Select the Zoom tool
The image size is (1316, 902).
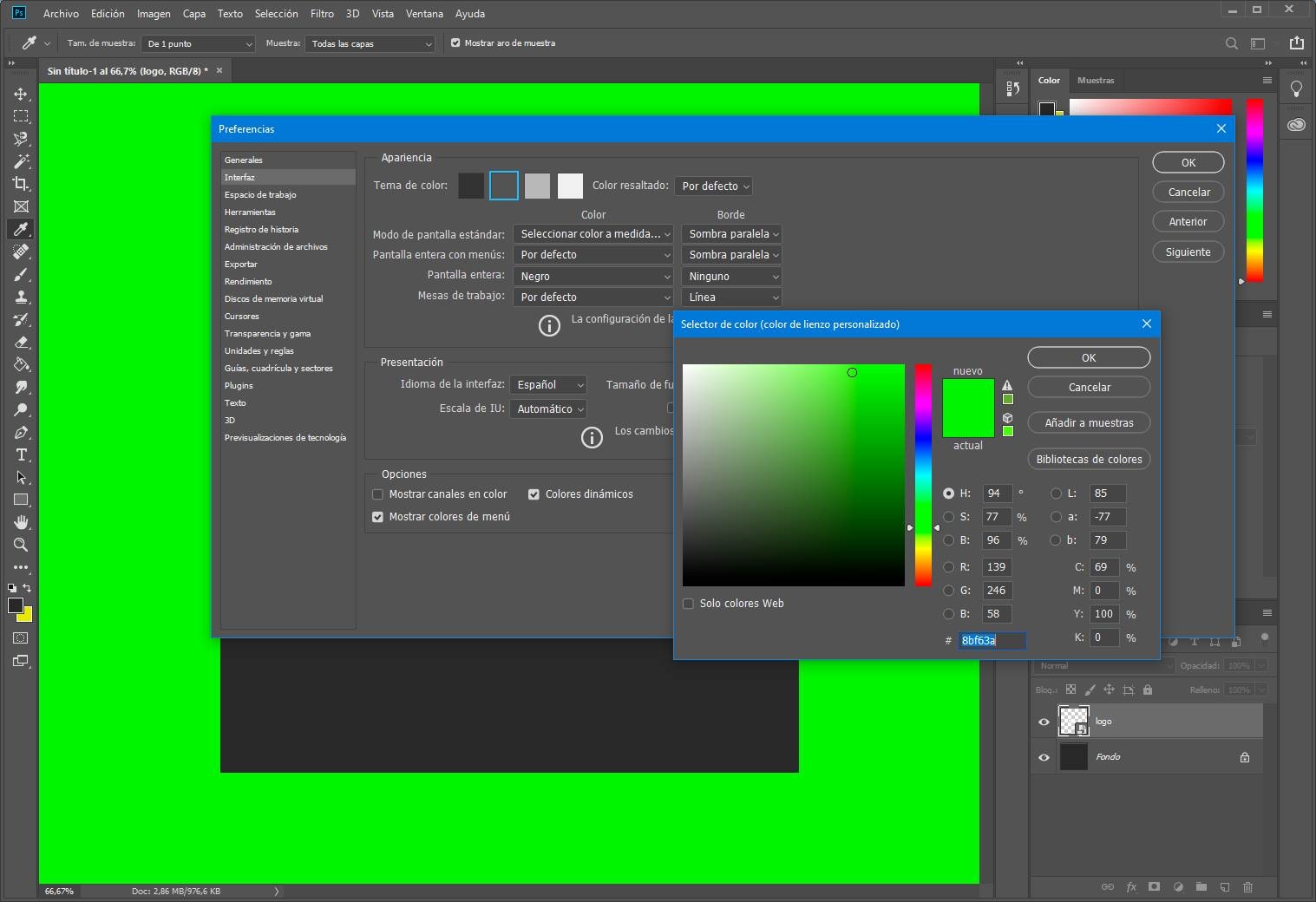(21, 545)
